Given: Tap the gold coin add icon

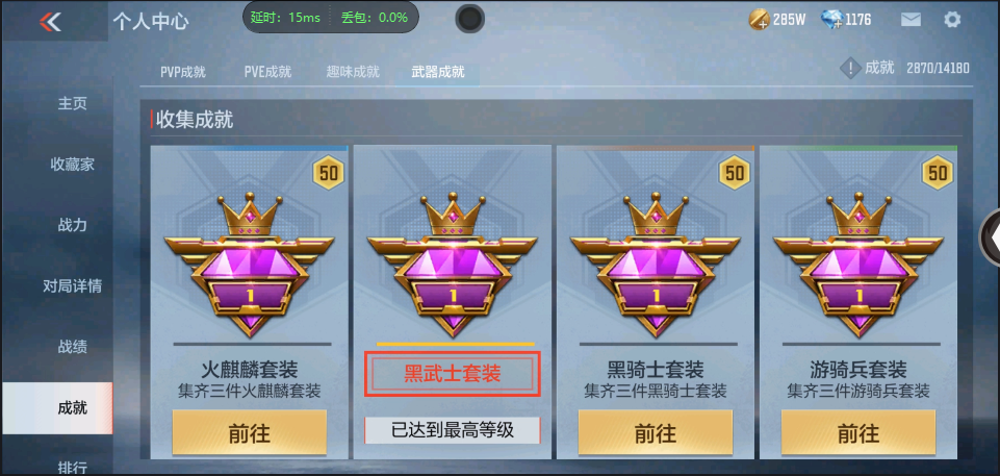Looking at the screenshot, I should click(x=758, y=20).
